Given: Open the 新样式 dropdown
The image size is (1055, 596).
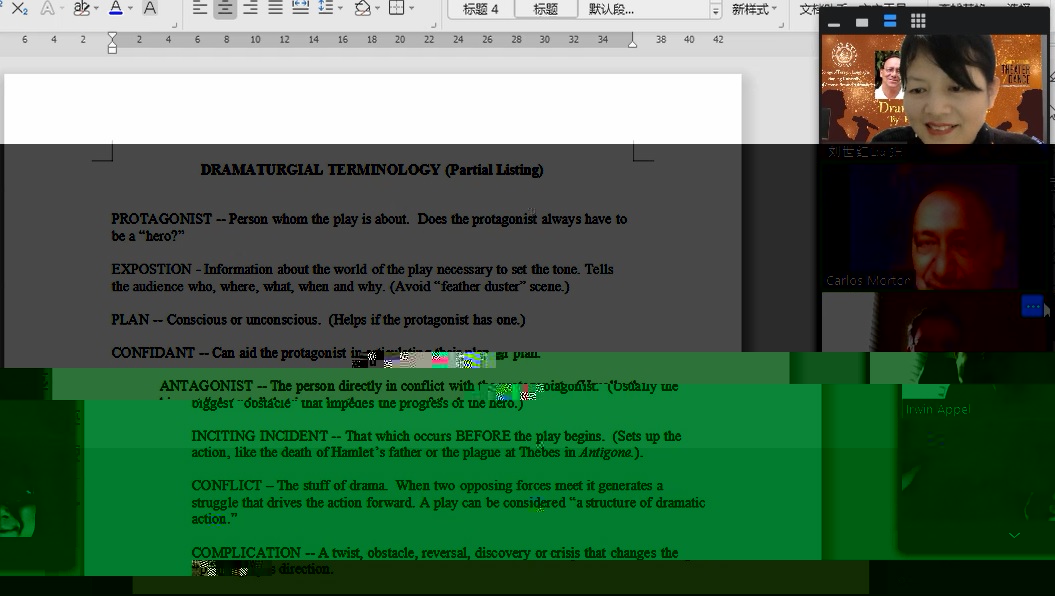Looking at the screenshot, I should (754, 9).
